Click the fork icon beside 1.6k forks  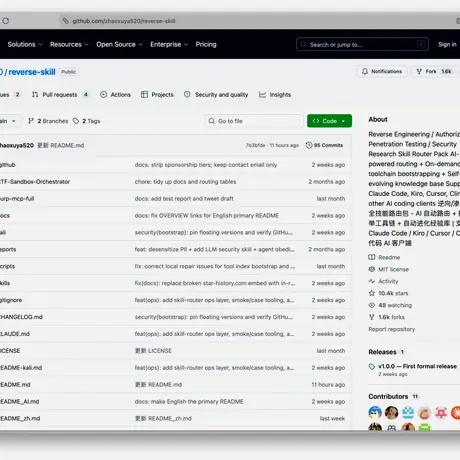tap(372, 317)
